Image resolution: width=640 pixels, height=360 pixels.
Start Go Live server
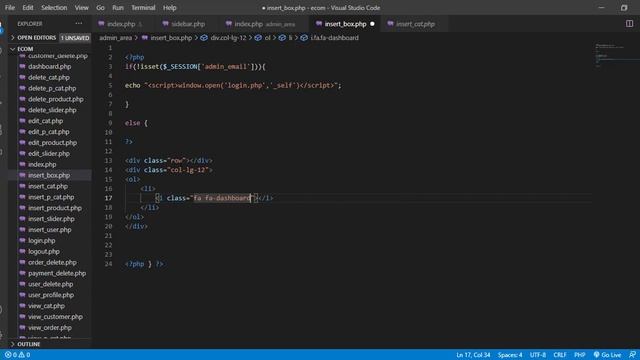click(607, 355)
